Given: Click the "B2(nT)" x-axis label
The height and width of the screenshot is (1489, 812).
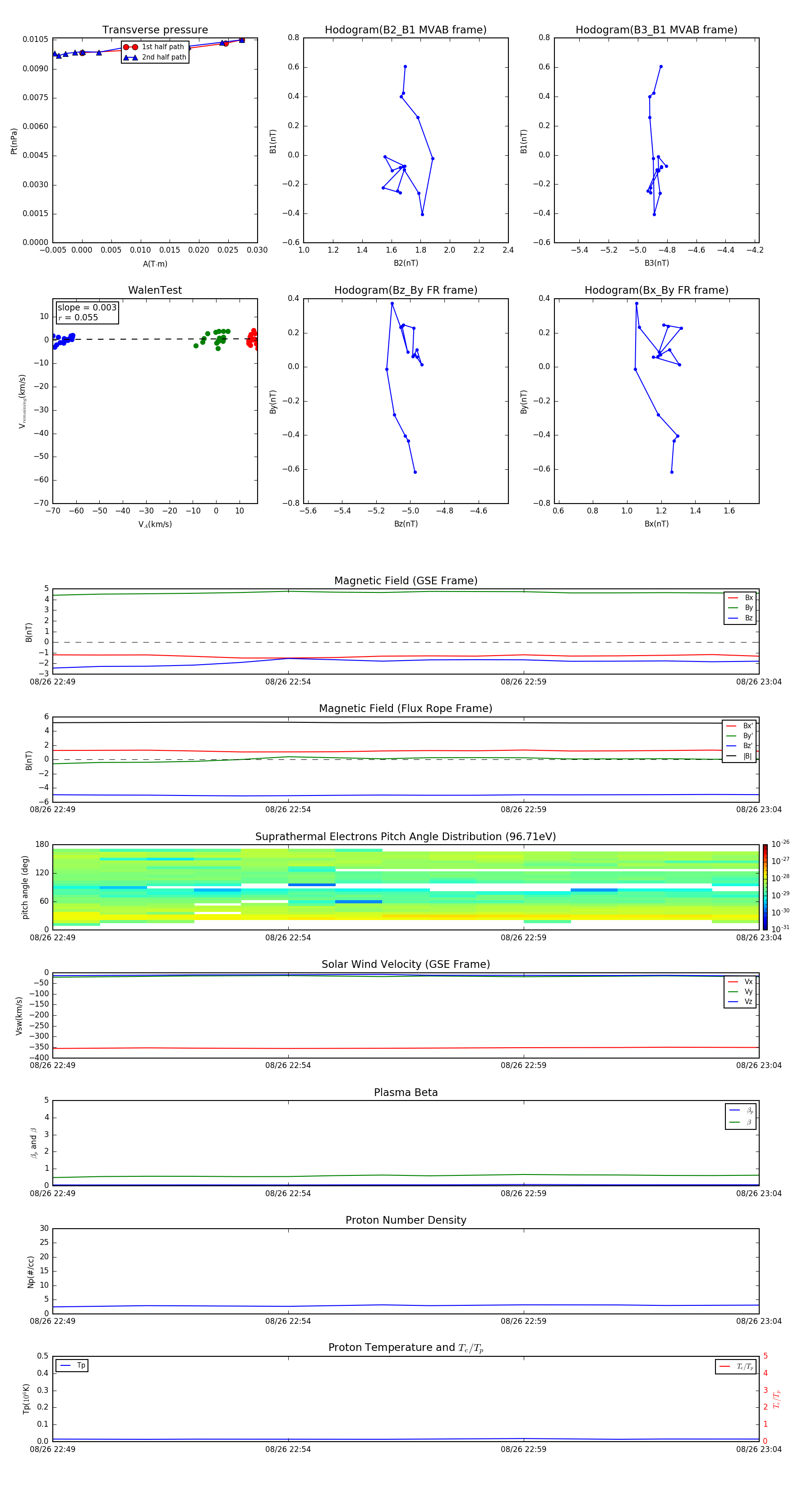Looking at the screenshot, I should coord(406,263).
